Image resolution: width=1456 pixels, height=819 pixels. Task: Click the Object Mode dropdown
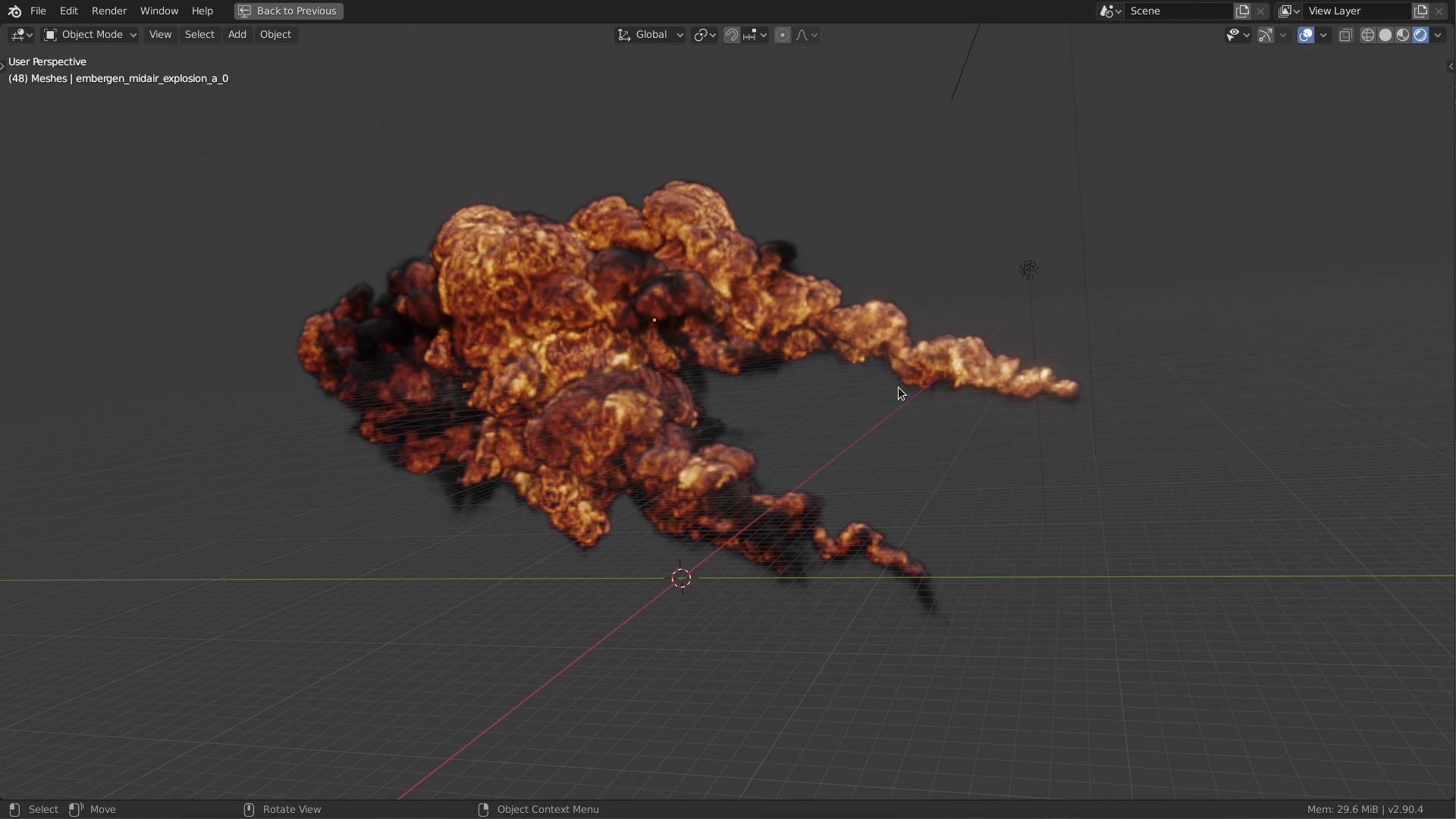click(x=89, y=33)
